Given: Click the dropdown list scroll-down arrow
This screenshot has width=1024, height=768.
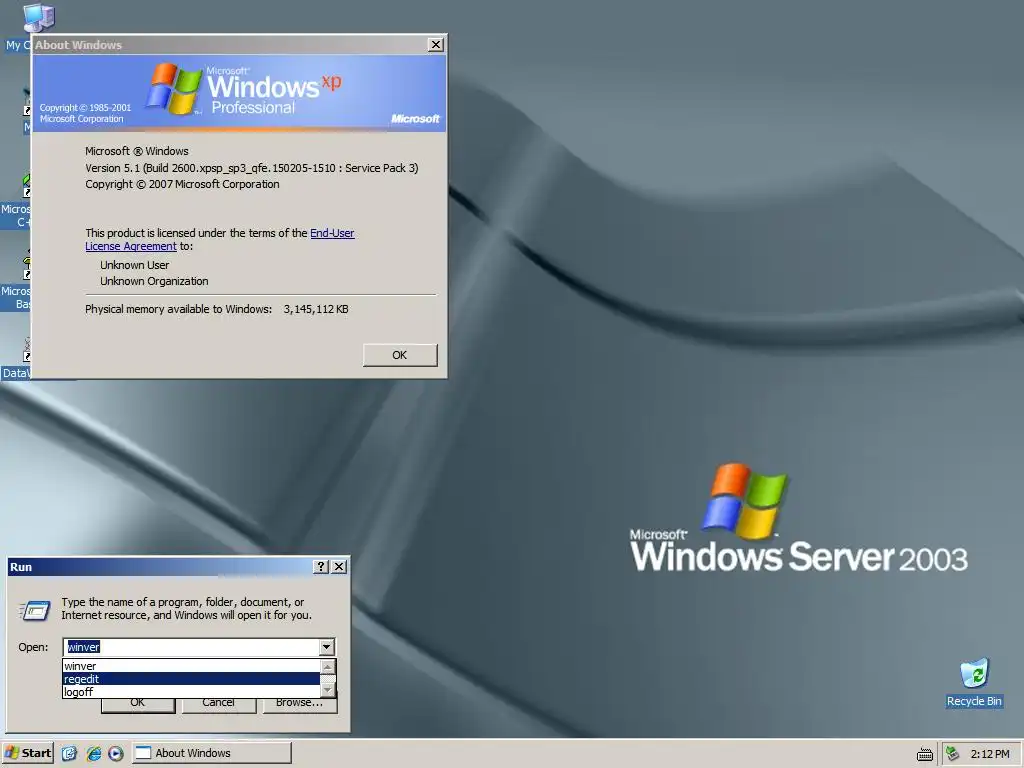Looking at the screenshot, I should coord(328,690).
